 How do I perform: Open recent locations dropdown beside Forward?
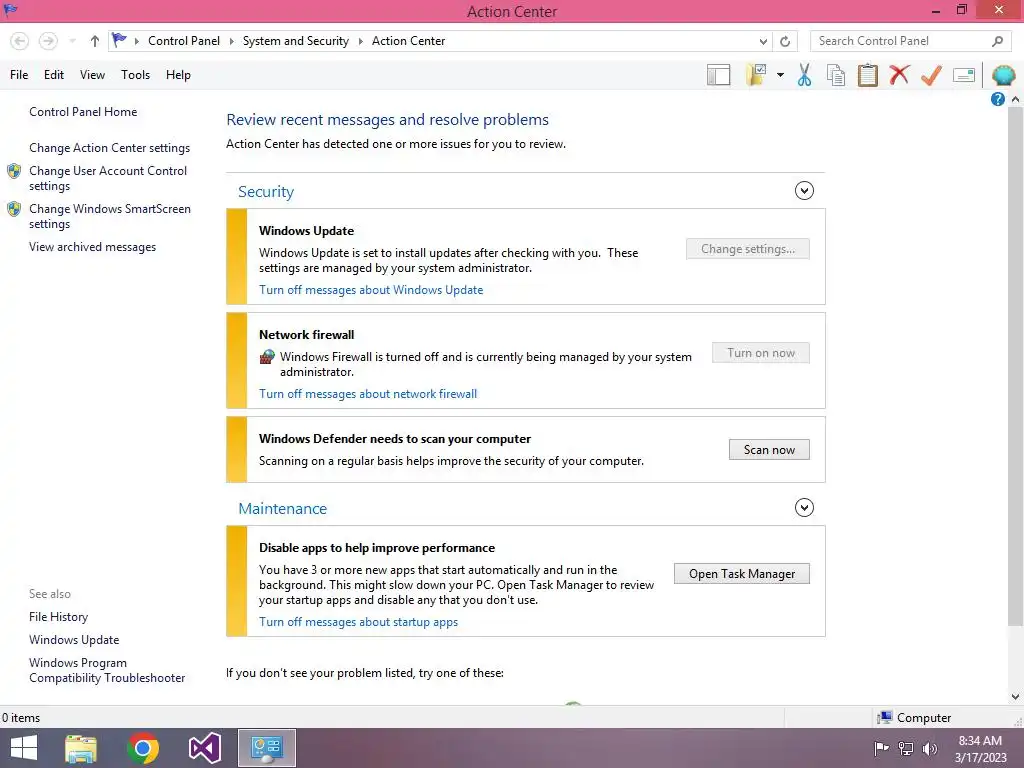(x=72, y=41)
